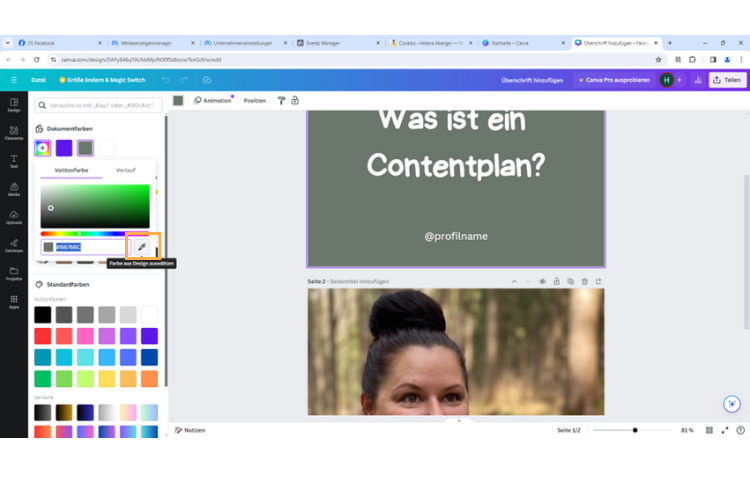
Task: Add new document color with plus swatch
Action: pyautogui.click(x=43, y=148)
